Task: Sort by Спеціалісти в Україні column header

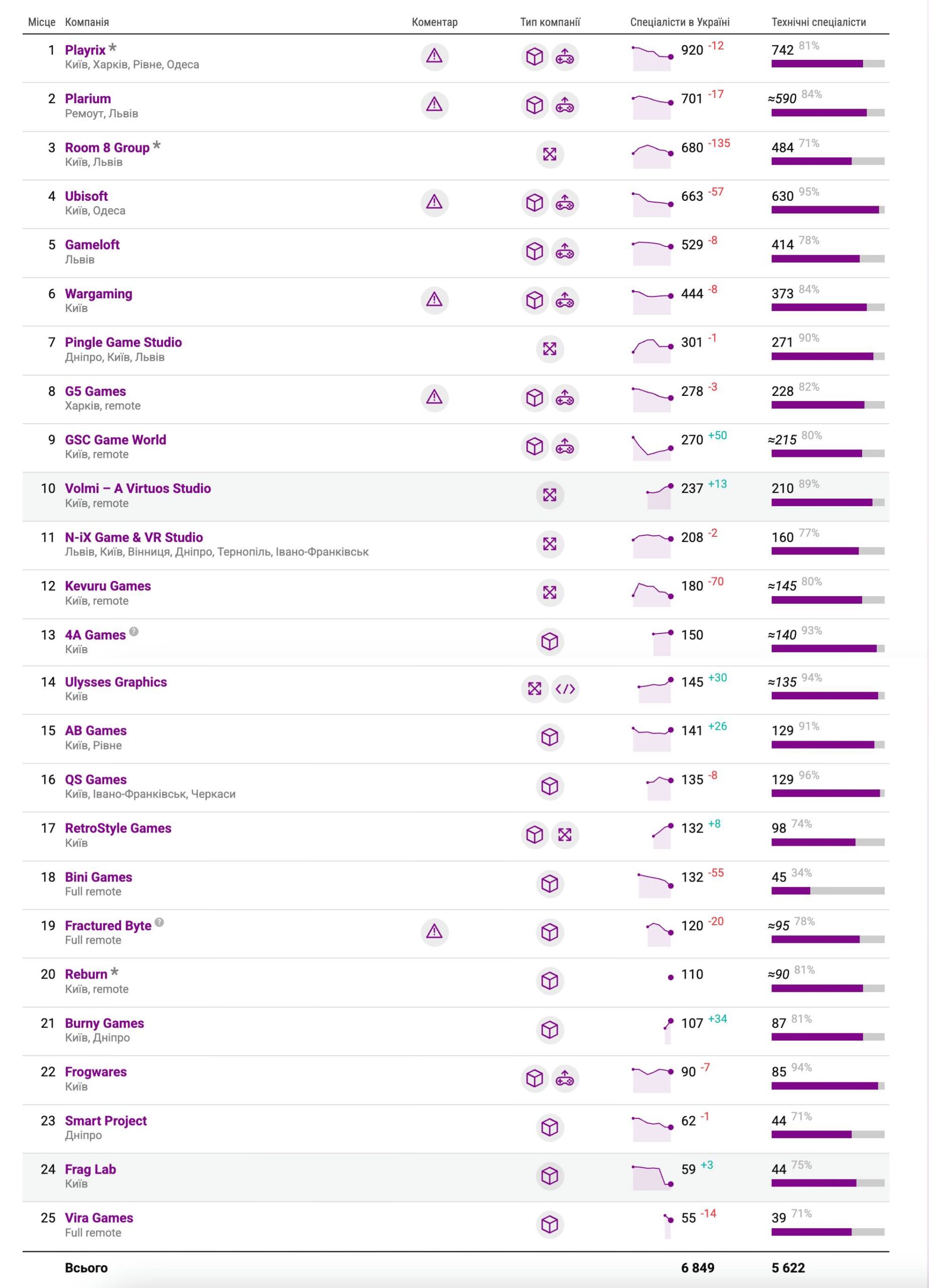Action: (x=680, y=22)
